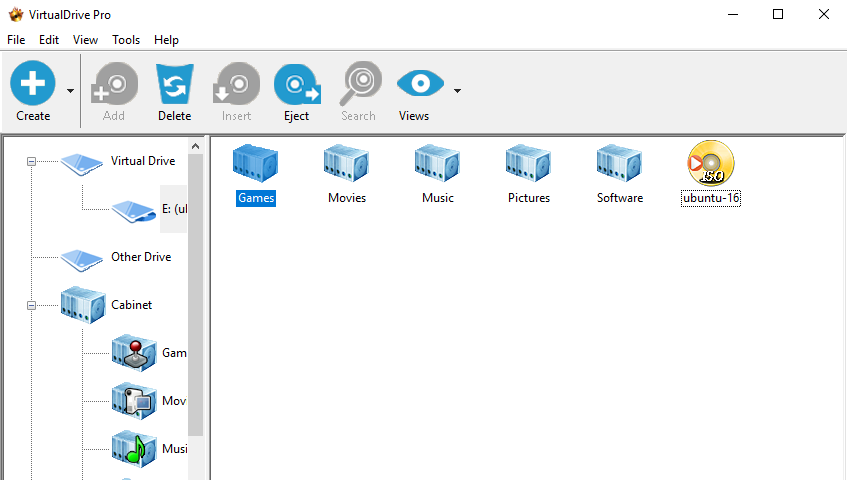Open the Create dropdown arrow
Screen dimensions: 847x480
(70, 91)
